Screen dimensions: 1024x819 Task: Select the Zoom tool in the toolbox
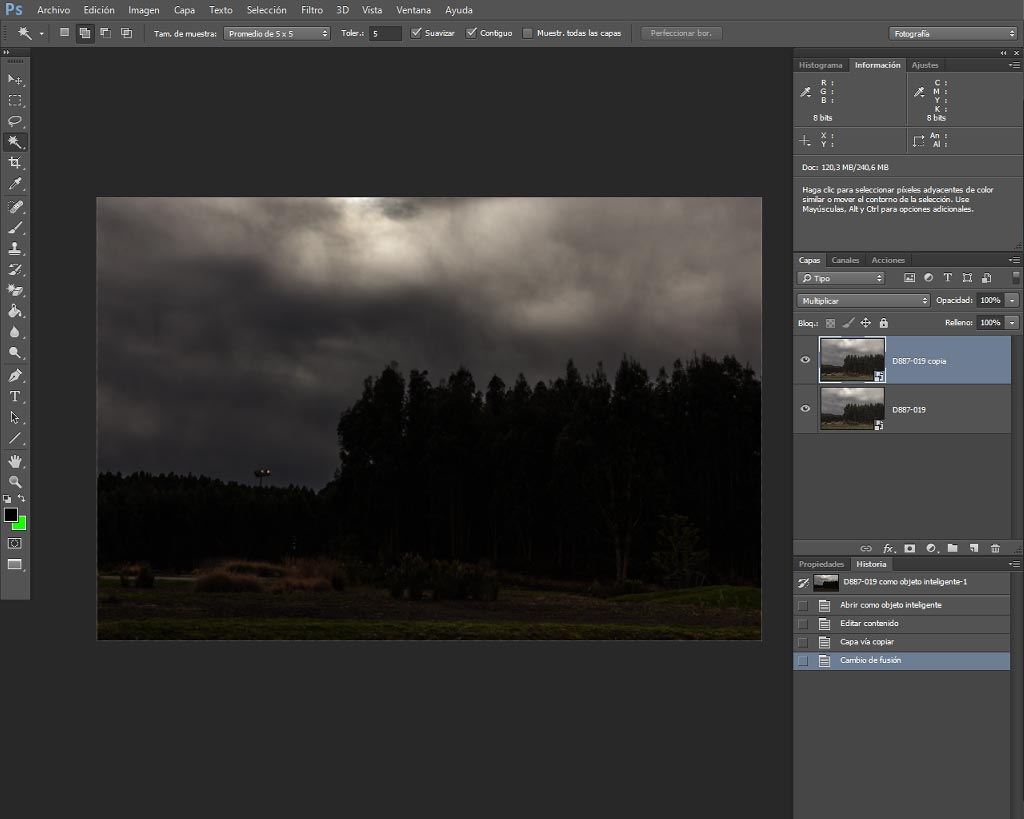coord(15,482)
